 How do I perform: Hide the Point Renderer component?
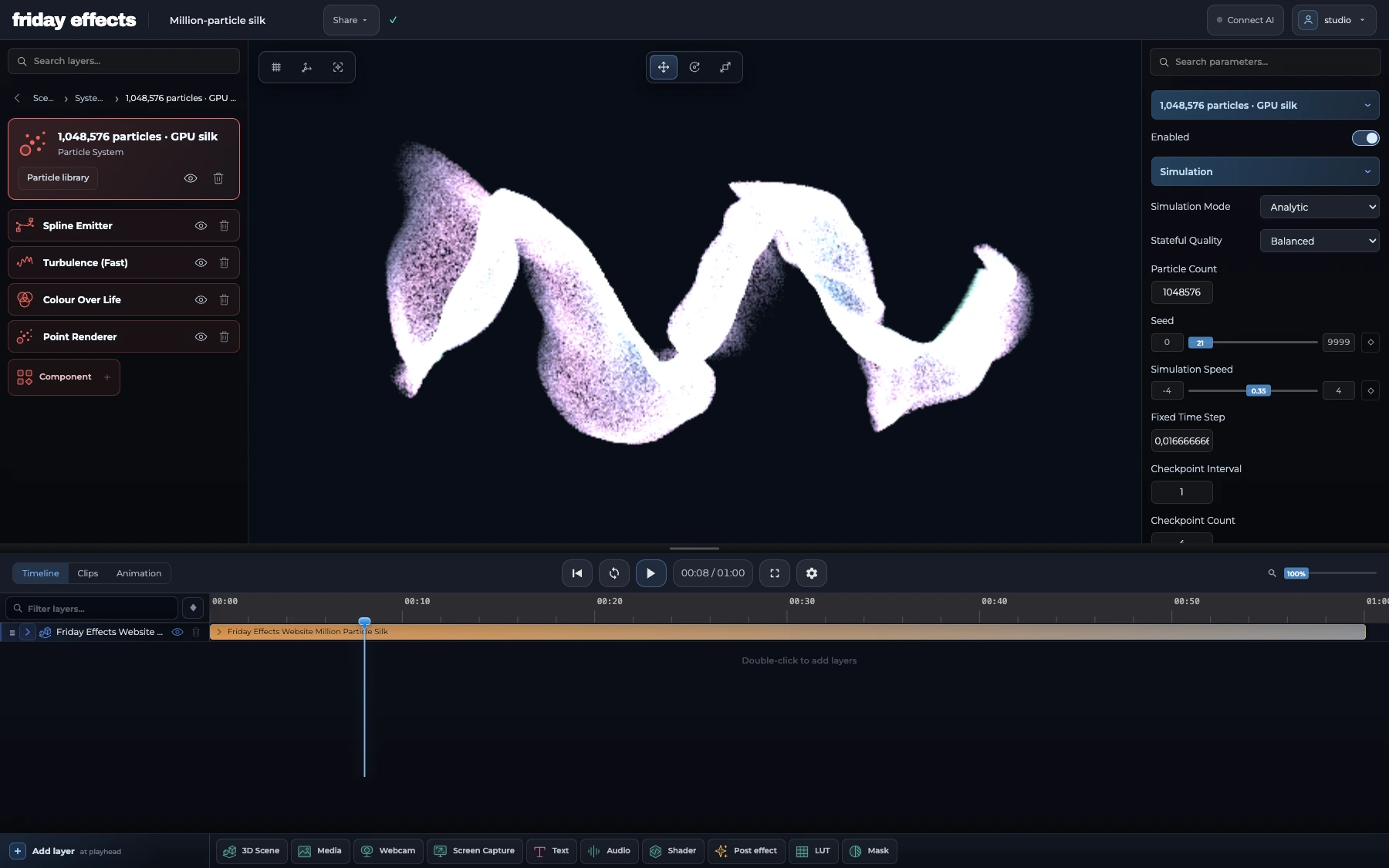pos(201,337)
